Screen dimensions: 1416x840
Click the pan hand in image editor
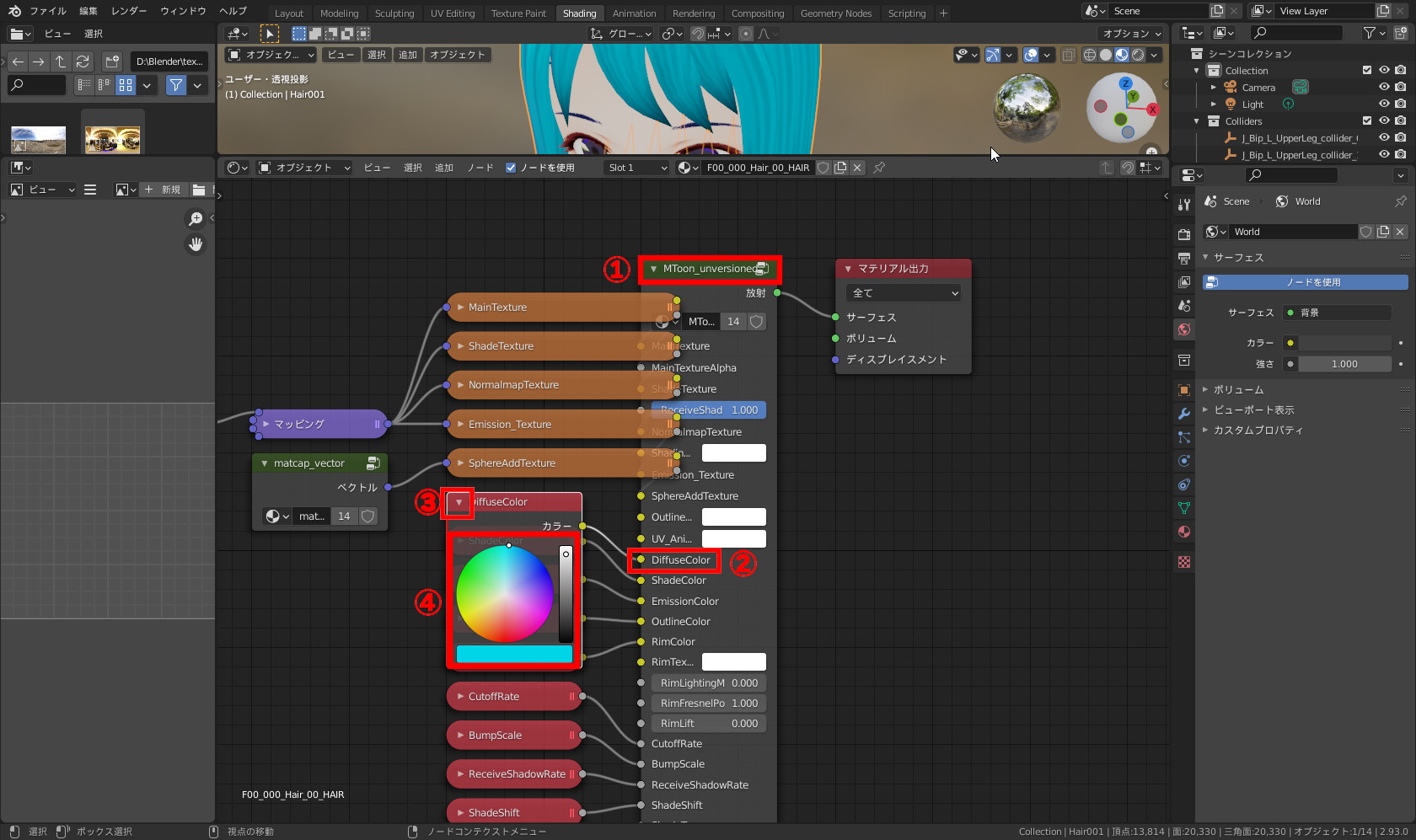click(x=196, y=244)
